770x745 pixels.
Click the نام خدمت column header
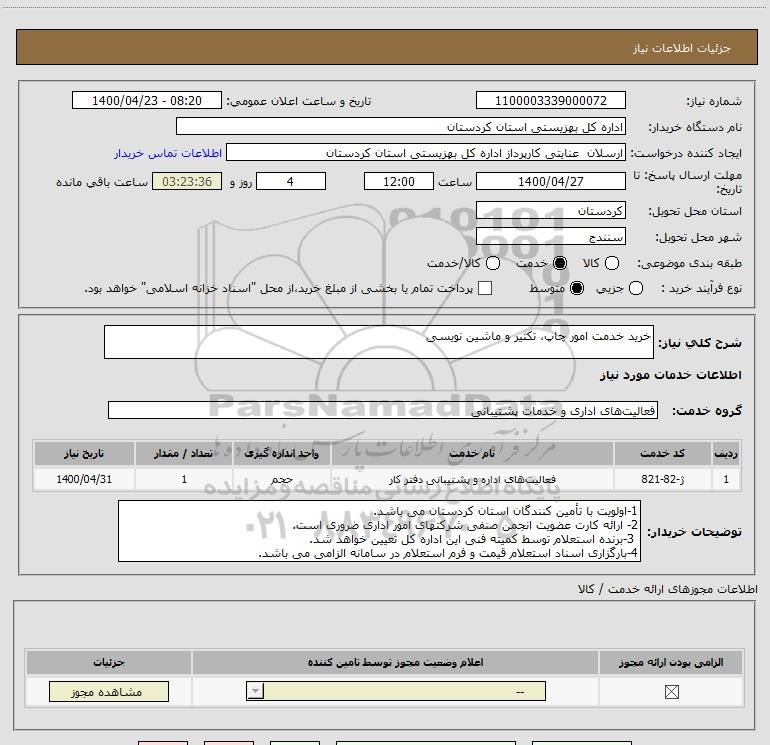click(x=471, y=453)
